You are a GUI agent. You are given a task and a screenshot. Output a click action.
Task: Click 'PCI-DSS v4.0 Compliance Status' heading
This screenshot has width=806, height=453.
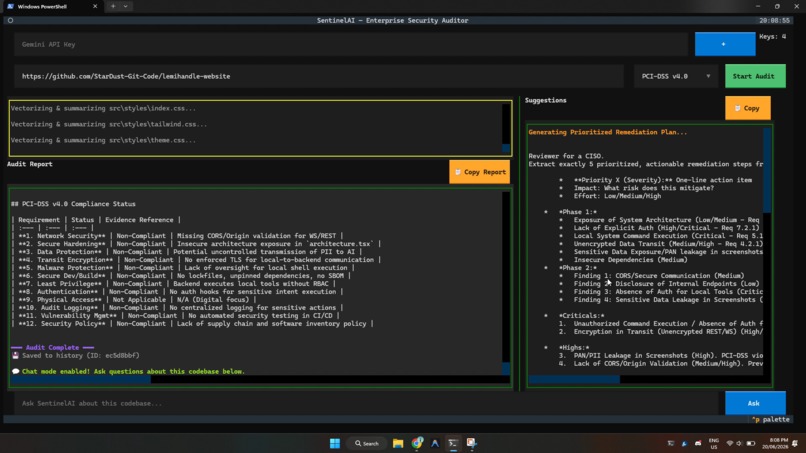click(x=74, y=204)
